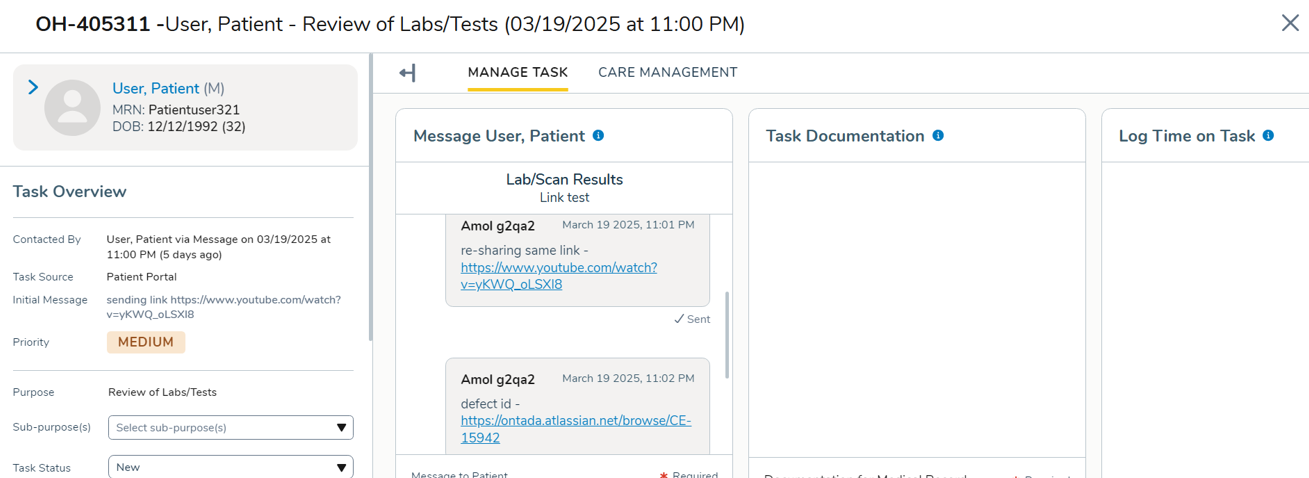The height and width of the screenshot is (478, 1309).
Task: Click info icon beside Log Time on Task
Action: coord(1268,136)
